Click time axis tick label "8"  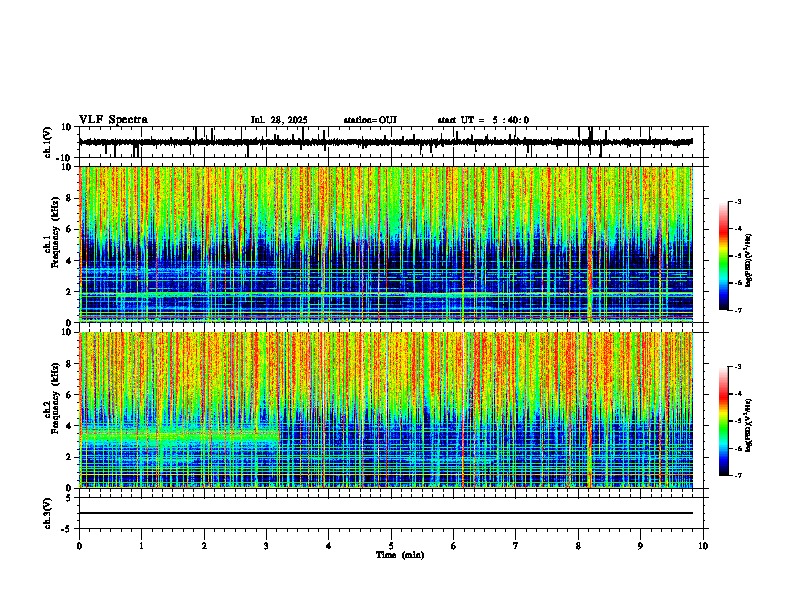click(578, 546)
